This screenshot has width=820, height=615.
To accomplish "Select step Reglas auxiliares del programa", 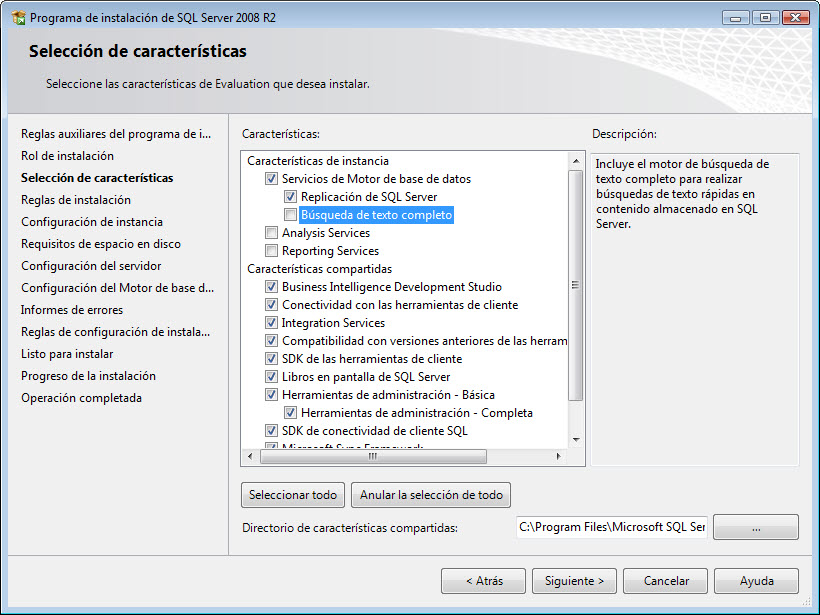I will click(116, 134).
